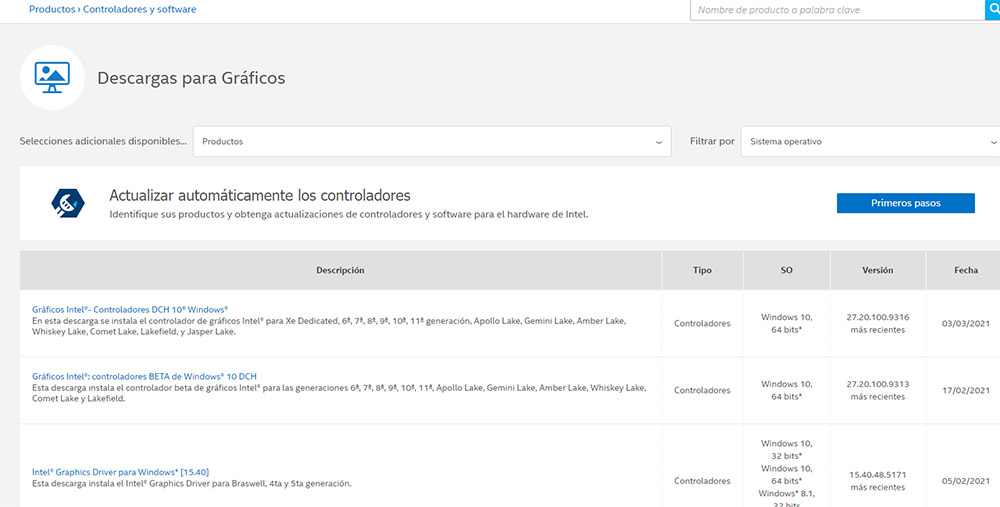Click the Descargas para Gráficos heading
Image resolution: width=1000 pixels, height=507 pixels.
[x=191, y=78]
